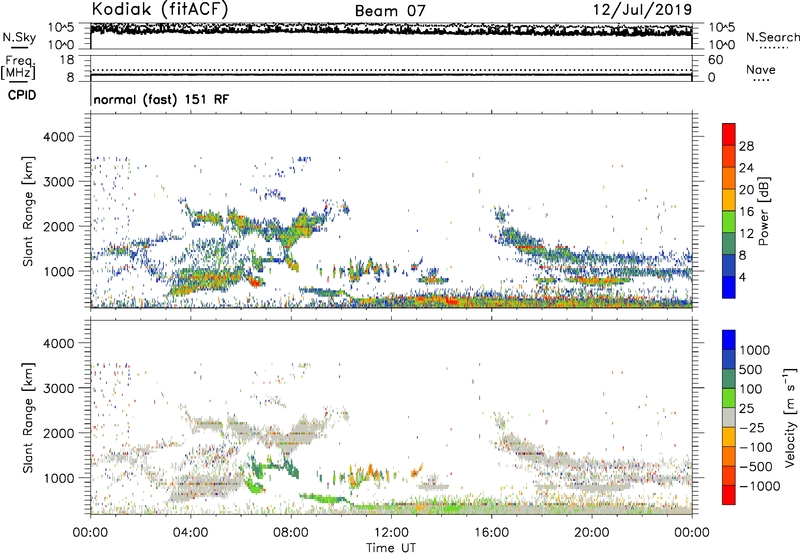Click the normal (fast) 151 RF text
The image size is (800, 554).
point(161,99)
